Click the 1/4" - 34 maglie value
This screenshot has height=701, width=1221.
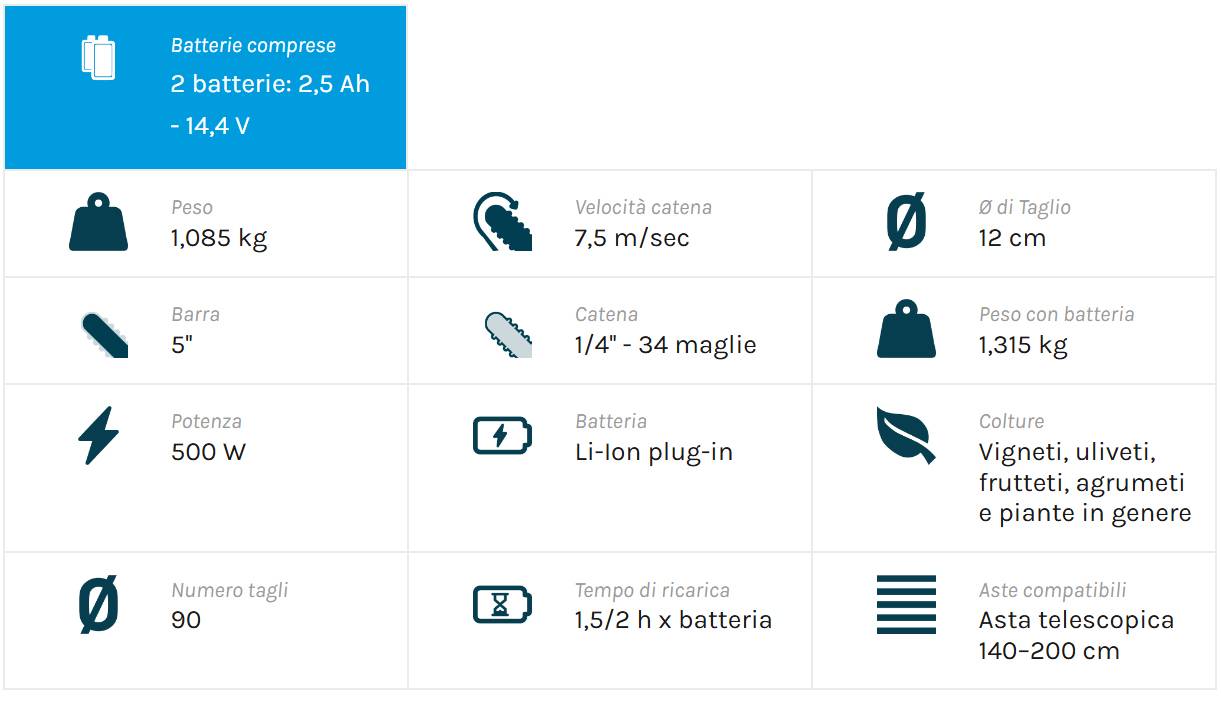665,345
